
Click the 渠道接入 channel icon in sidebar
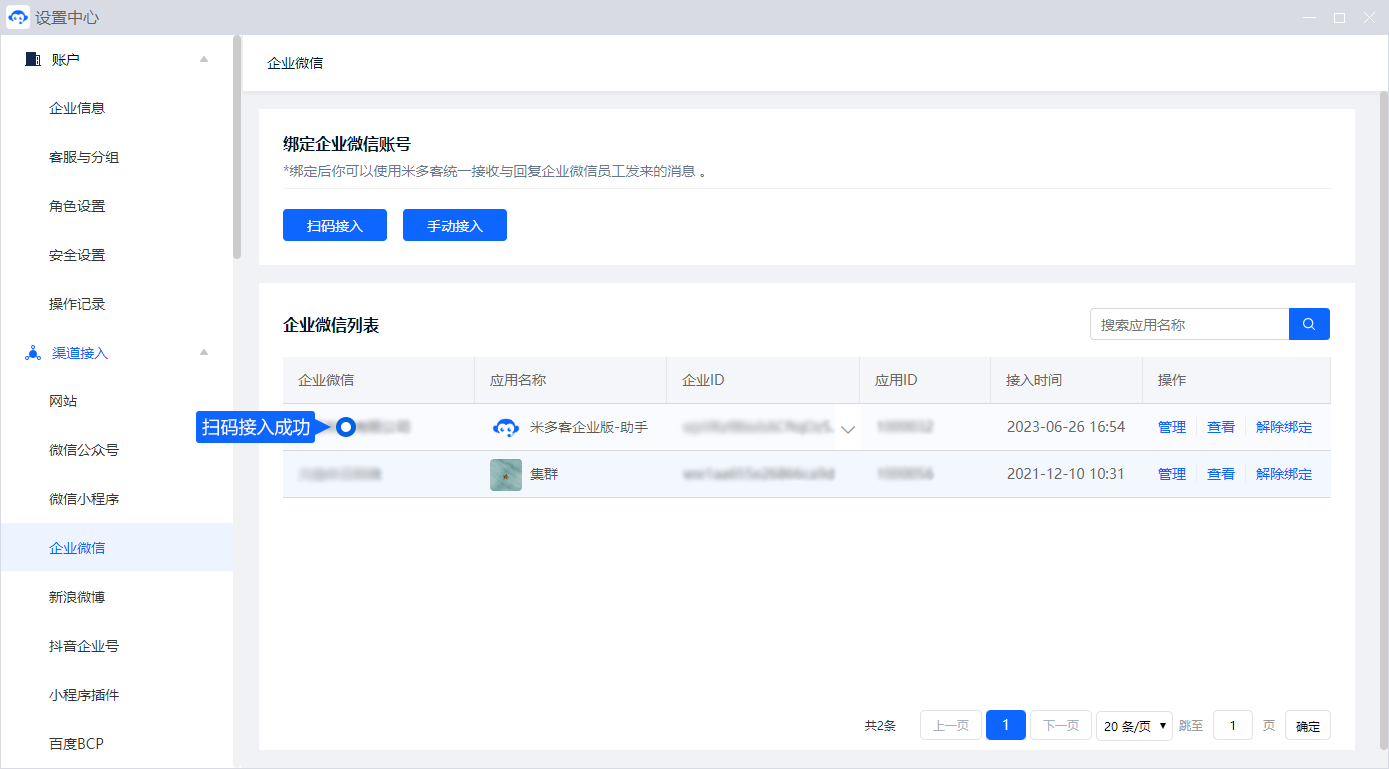[x=33, y=353]
